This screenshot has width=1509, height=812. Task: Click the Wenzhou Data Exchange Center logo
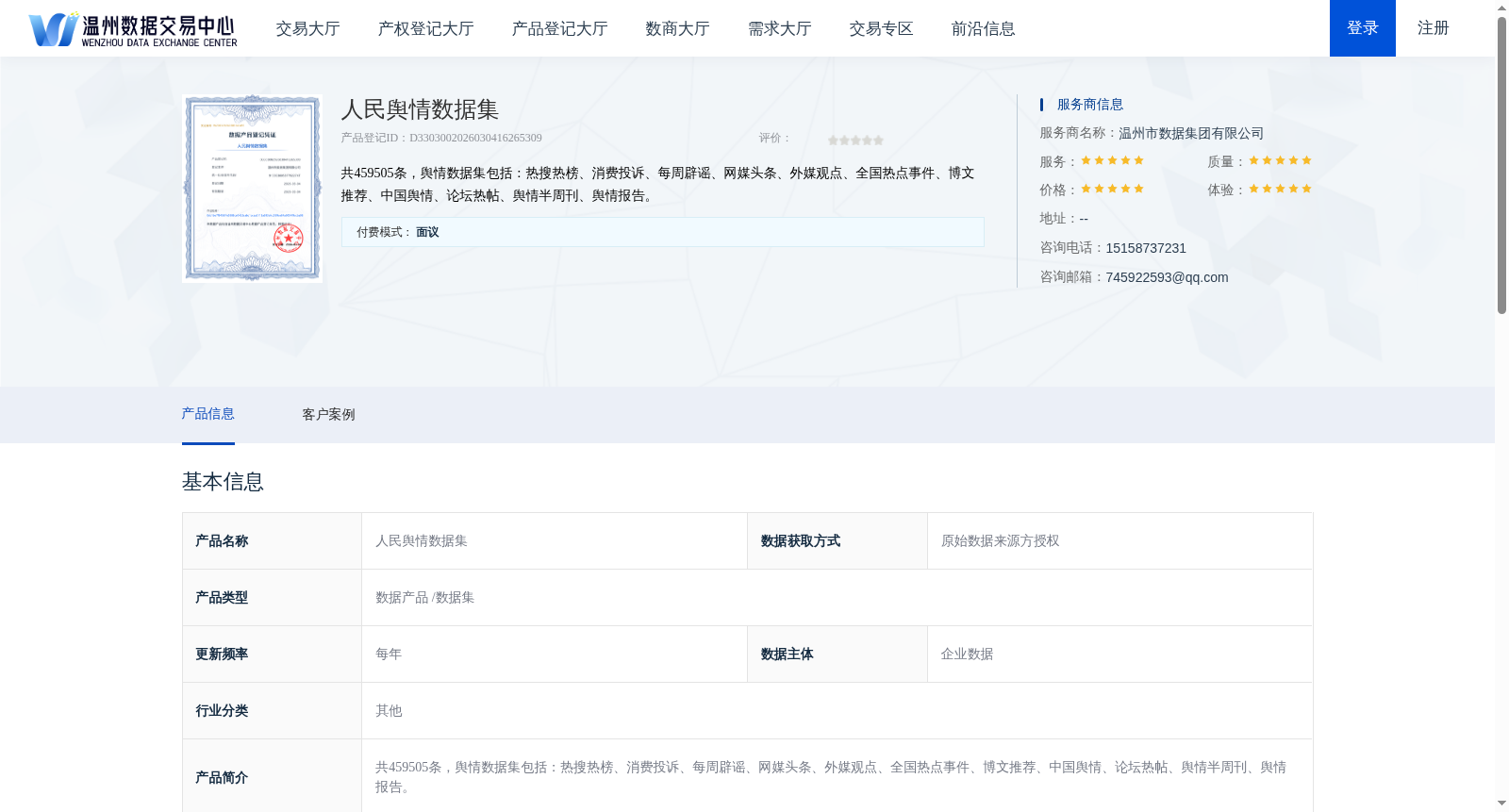[133, 29]
